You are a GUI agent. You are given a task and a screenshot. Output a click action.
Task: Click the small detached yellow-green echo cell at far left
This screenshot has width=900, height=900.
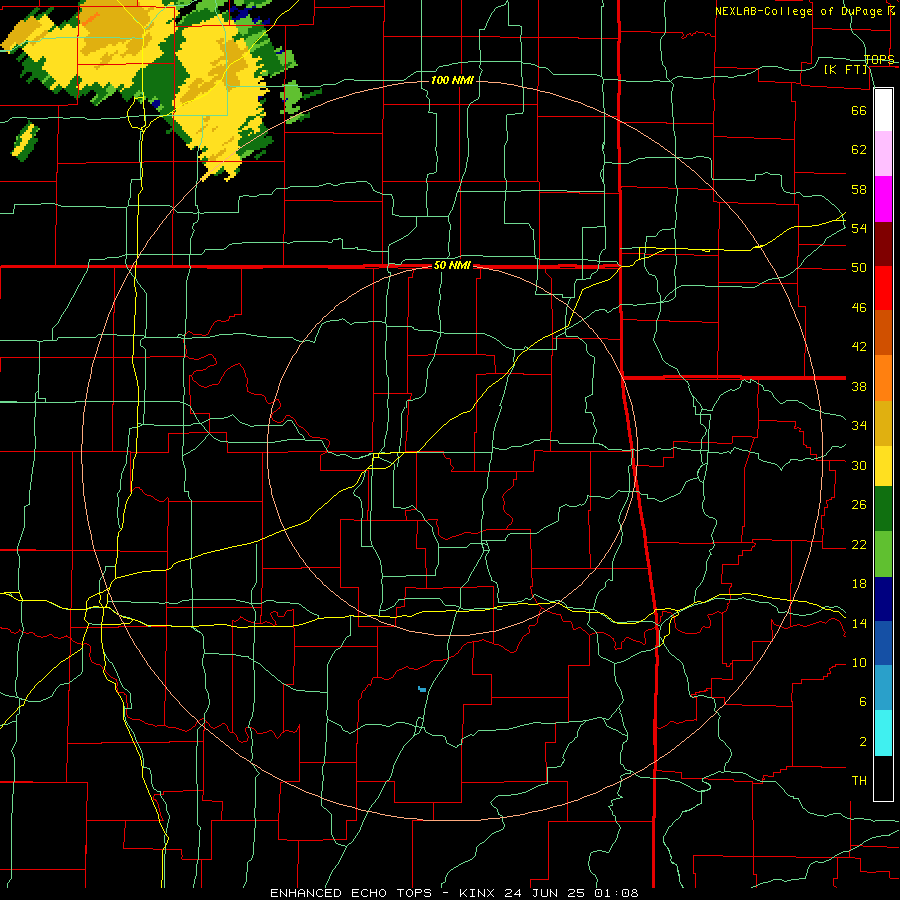tap(25, 141)
